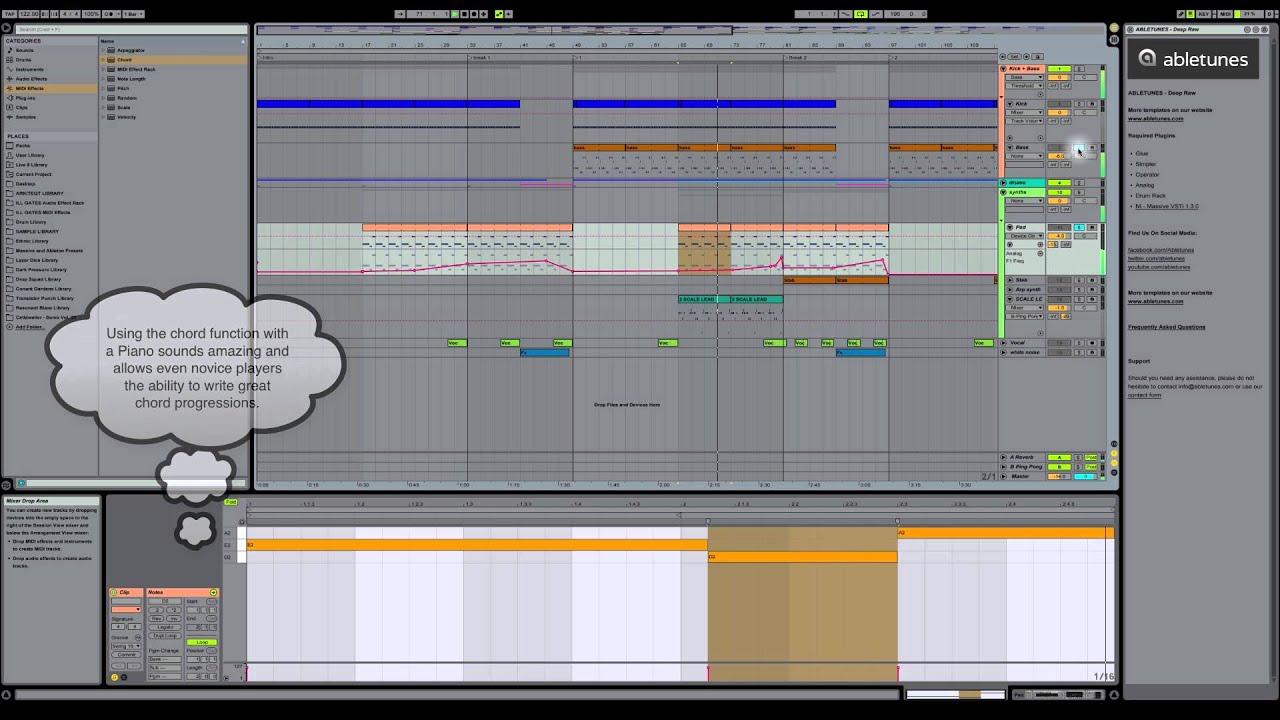This screenshot has height=720, width=1280.
Task: Open Desktop folder in Places
Action: (26, 184)
